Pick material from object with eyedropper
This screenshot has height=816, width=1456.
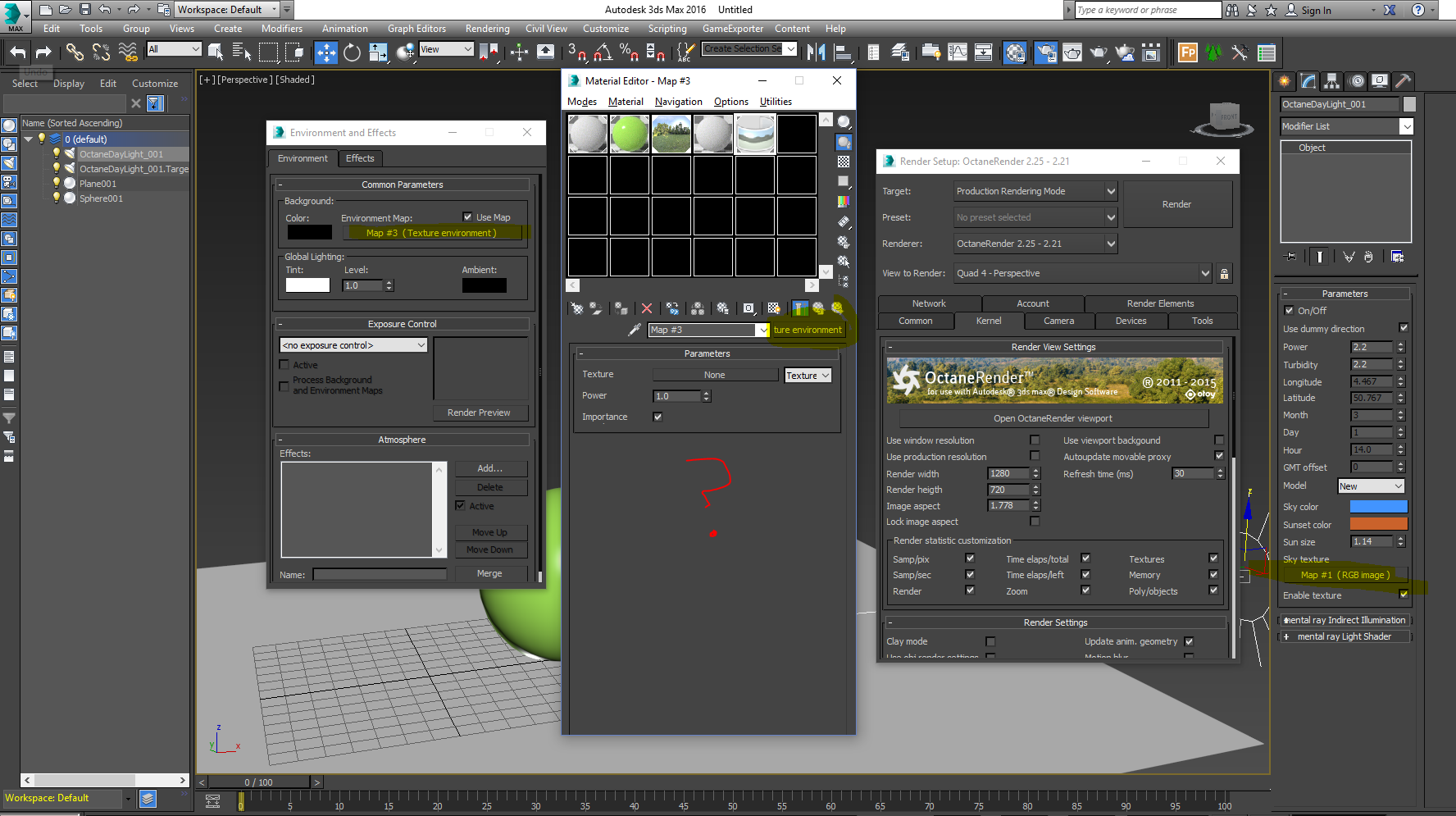pos(634,330)
